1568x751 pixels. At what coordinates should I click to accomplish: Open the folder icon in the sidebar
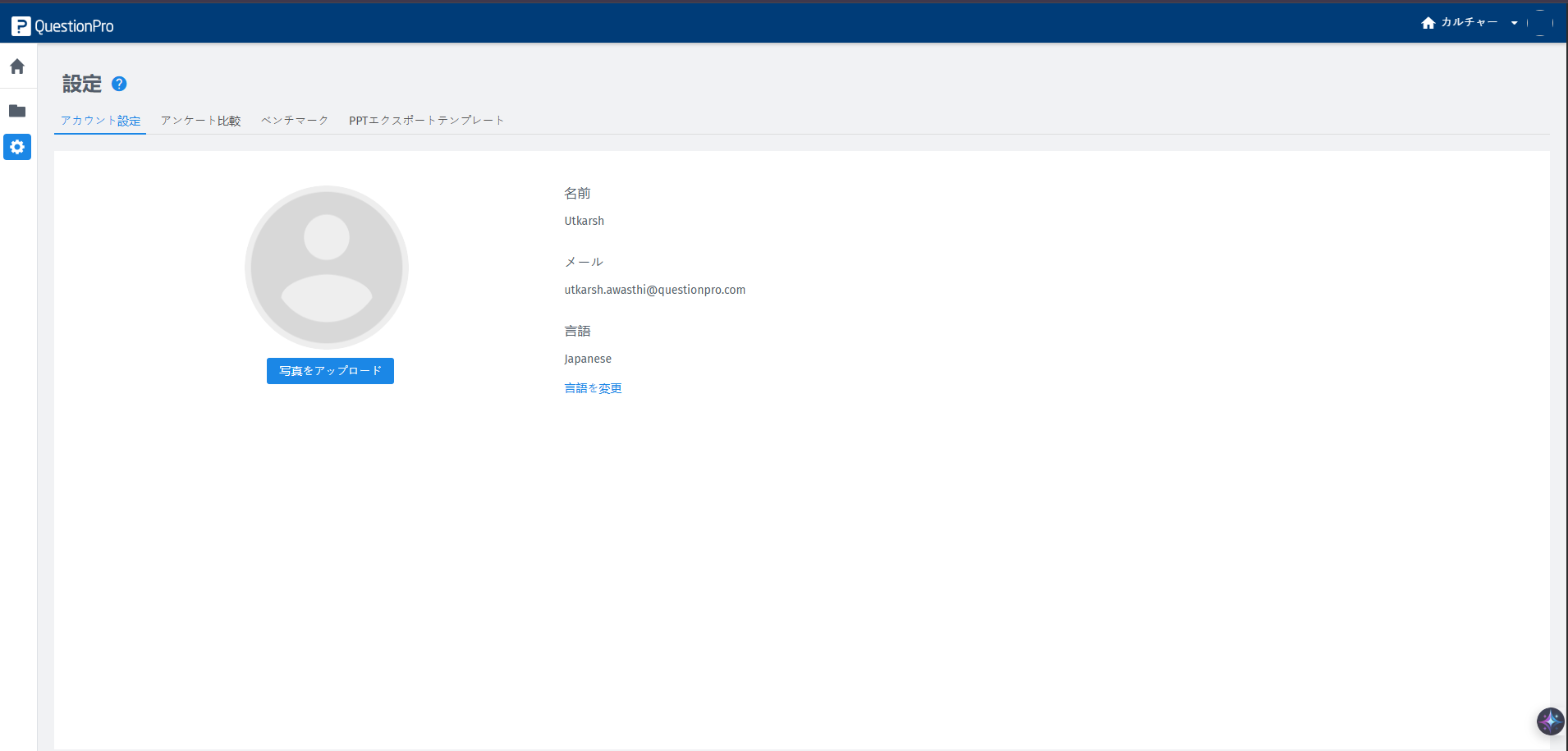(x=17, y=111)
